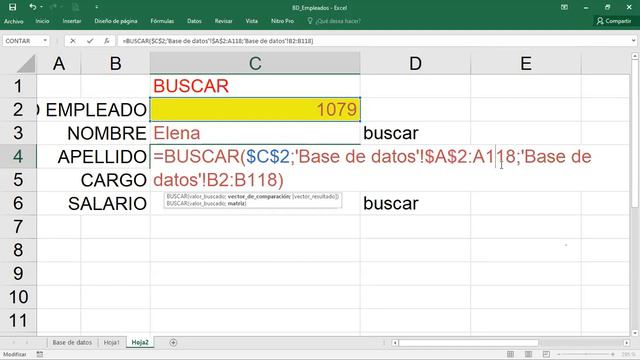Expand the Name Box function dropdown
Screen dimensions: 640x360
tap(45, 41)
